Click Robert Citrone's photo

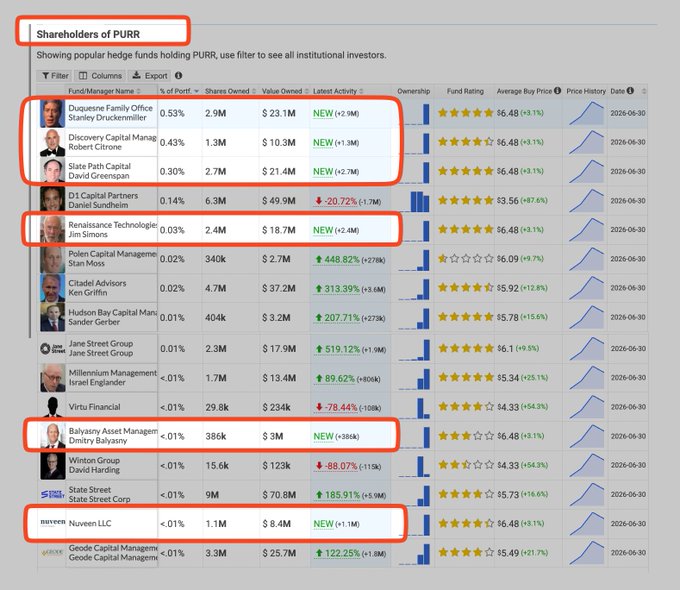click(x=52, y=142)
